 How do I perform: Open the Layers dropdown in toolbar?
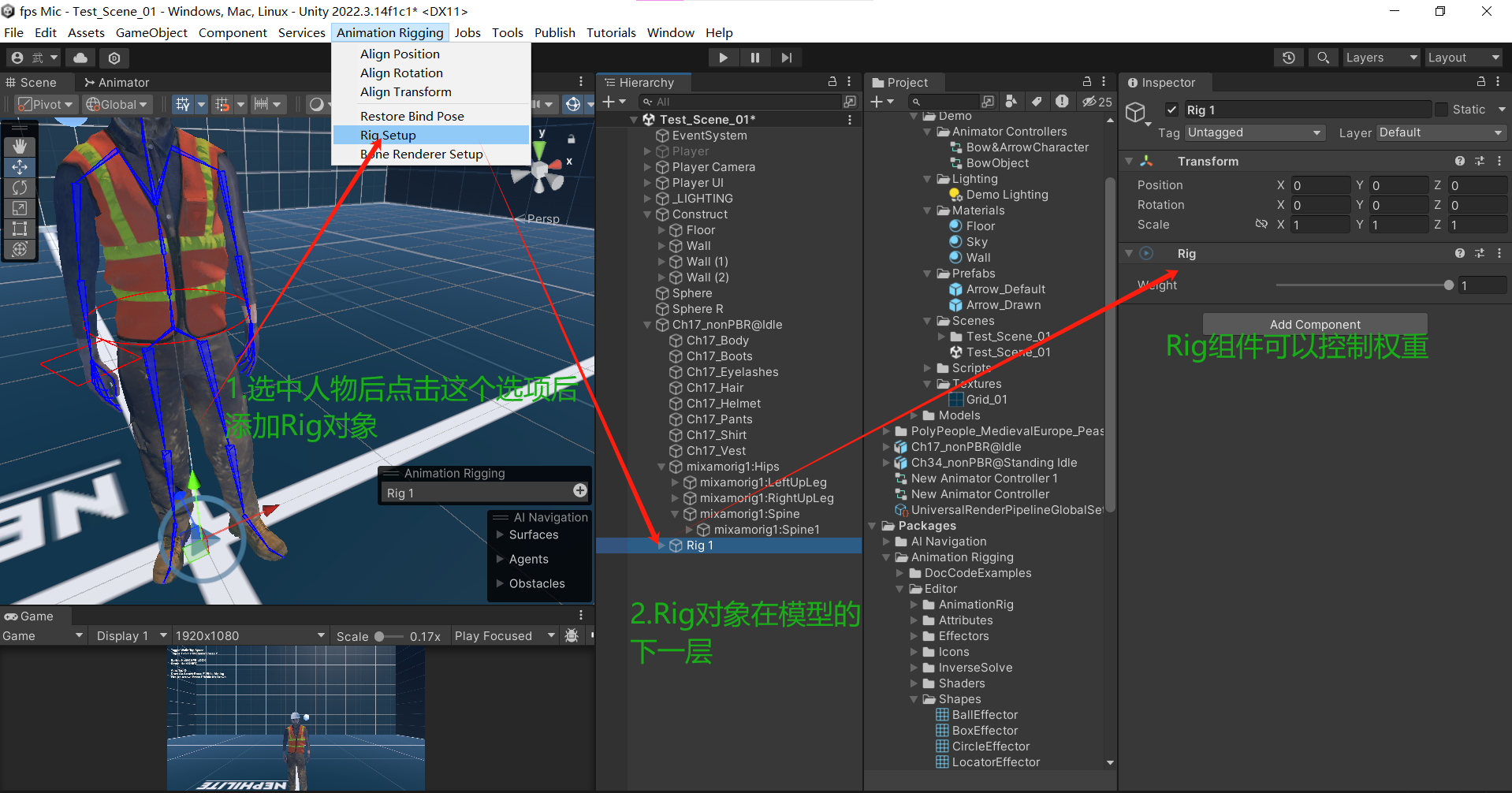pyautogui.click(x=1380, y=58)
